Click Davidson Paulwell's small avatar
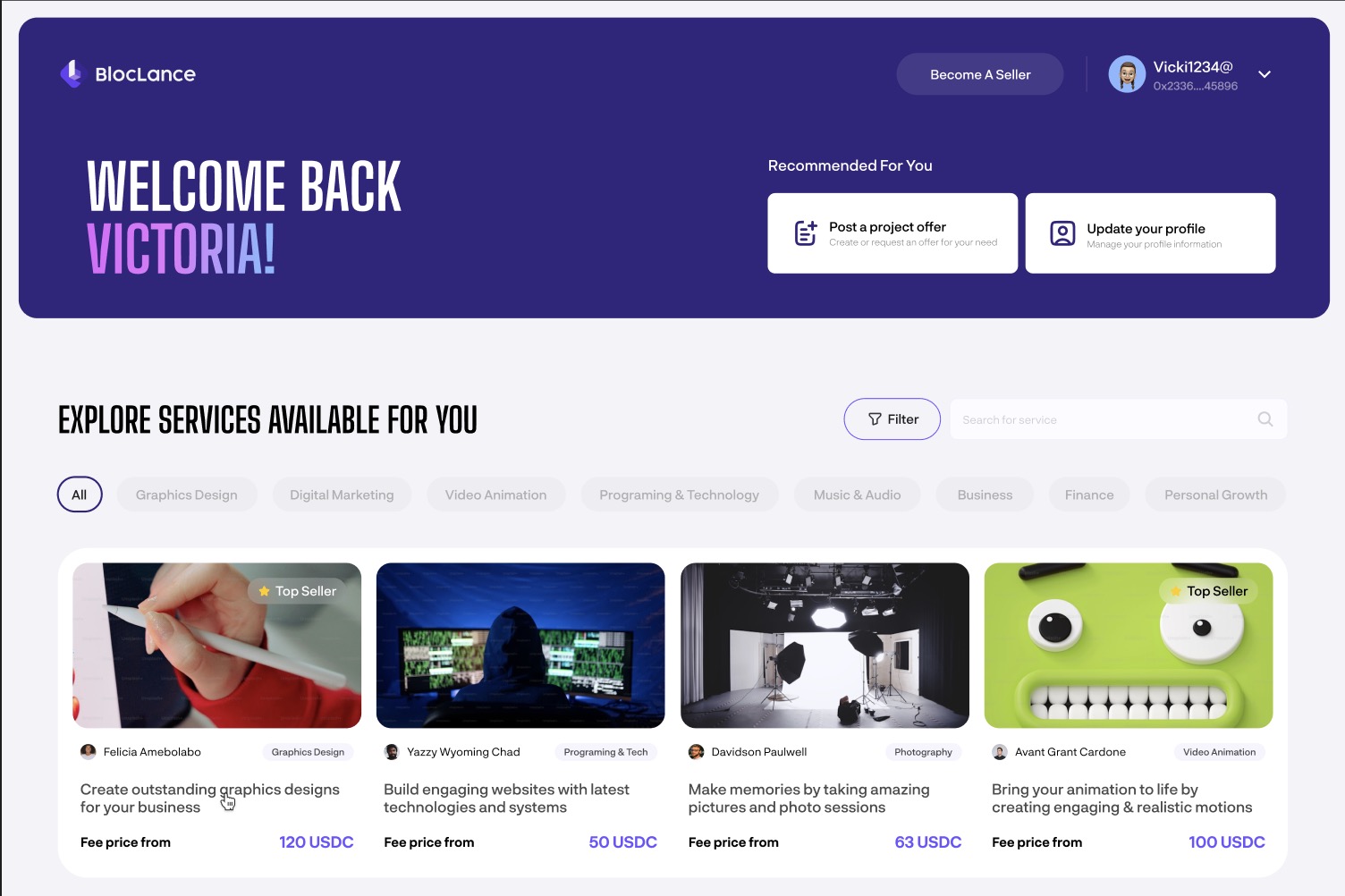Image resolution: width=1345 pixels, height=896 pixels. coord(696,752)
